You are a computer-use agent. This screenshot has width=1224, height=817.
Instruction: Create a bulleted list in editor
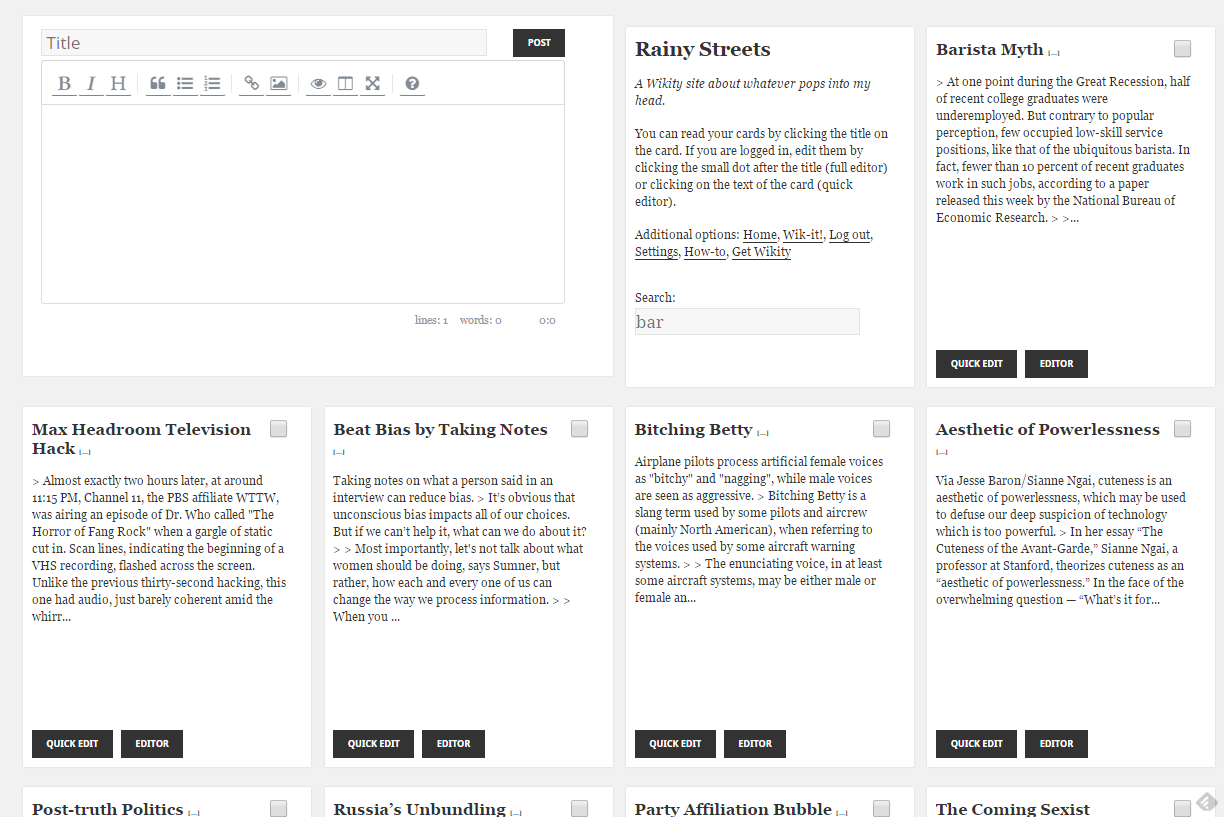[x=185, y=84]
